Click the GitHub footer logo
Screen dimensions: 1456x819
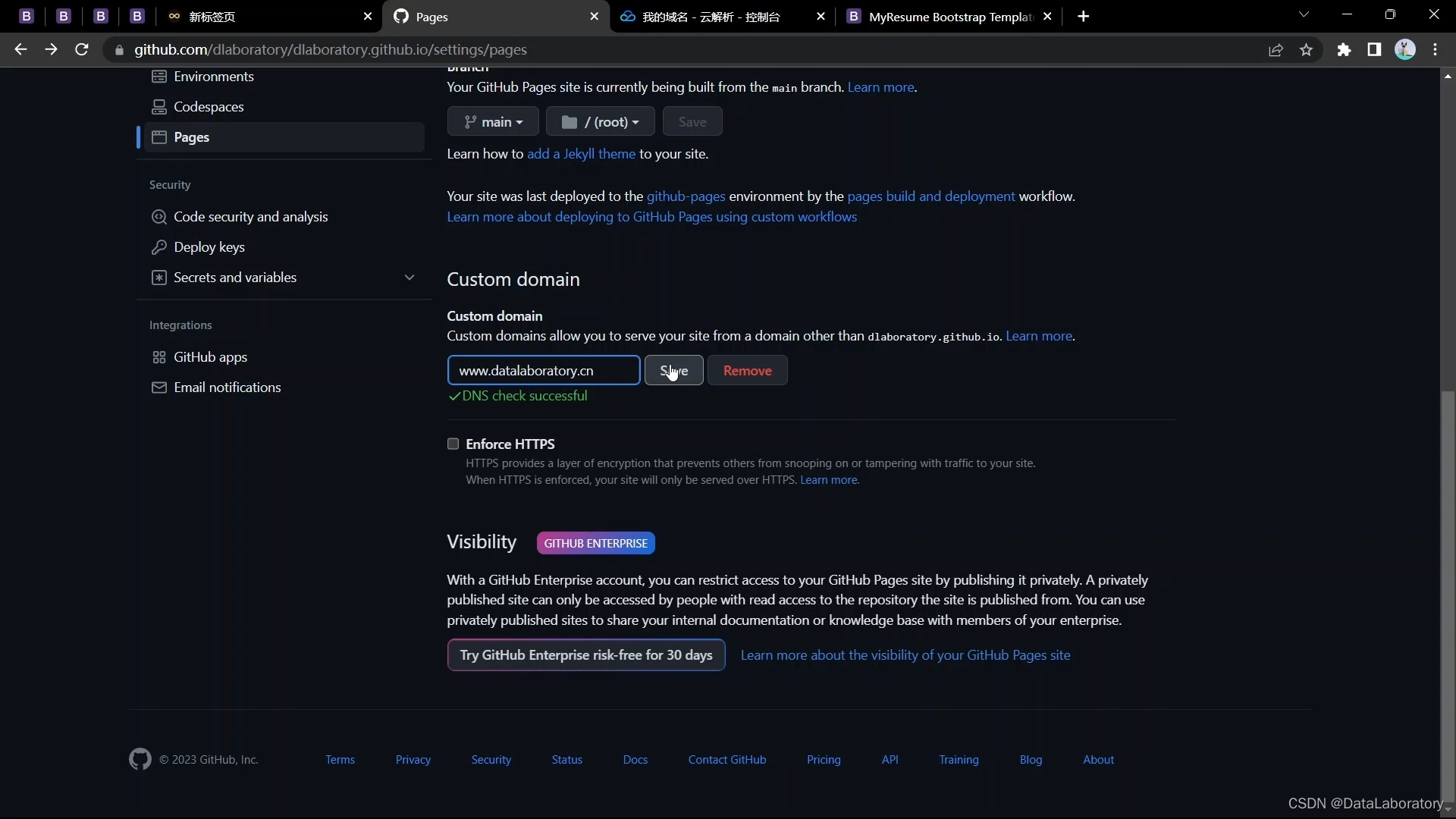point(140,759)
